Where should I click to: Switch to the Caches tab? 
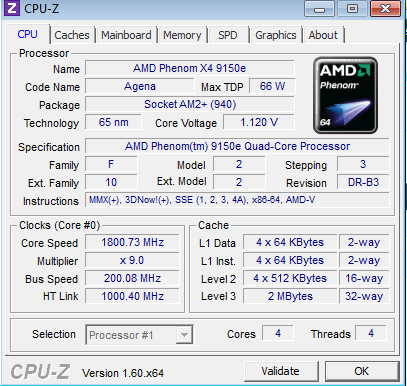tap(72, 35)
